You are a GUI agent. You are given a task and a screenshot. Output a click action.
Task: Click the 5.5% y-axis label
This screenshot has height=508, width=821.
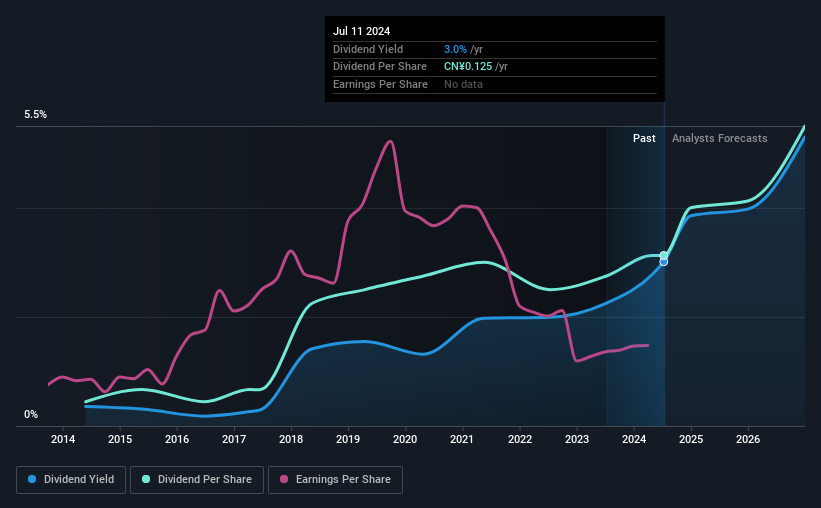point(36,115)
